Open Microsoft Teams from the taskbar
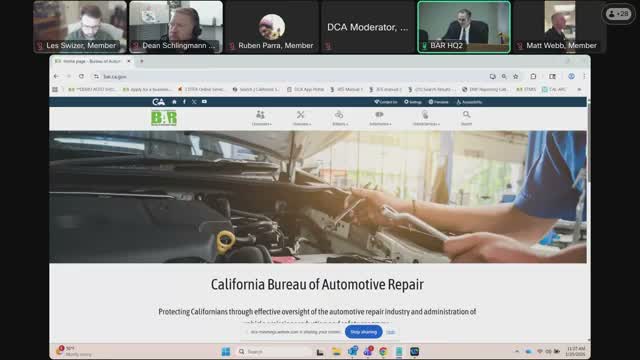640x360 pixels. click(368, 351)
